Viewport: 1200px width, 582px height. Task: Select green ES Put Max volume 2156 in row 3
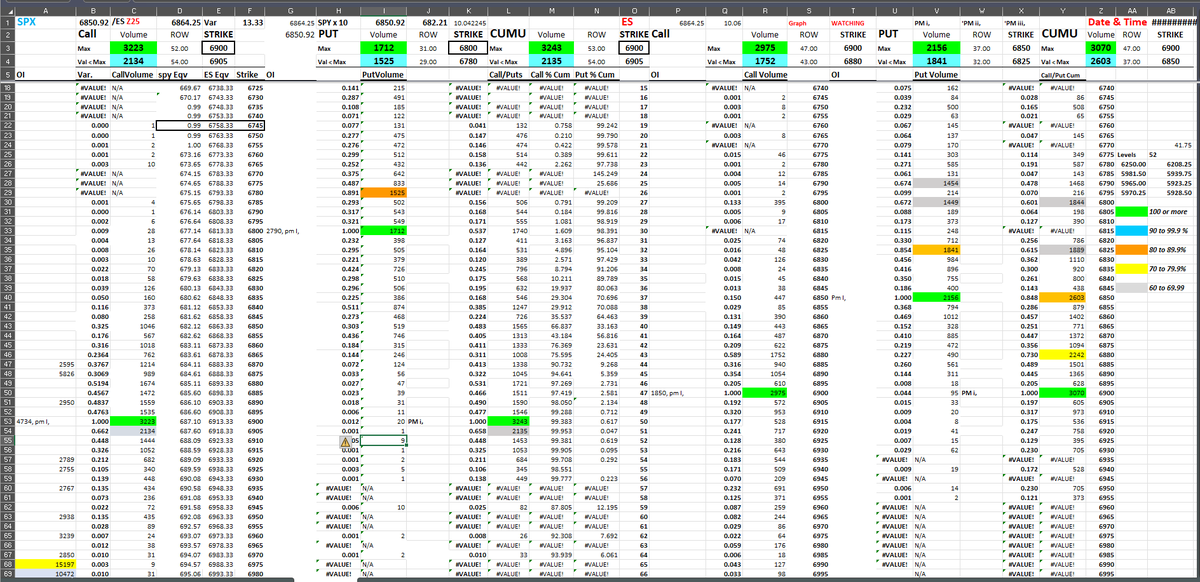click(x=937, y=47)
